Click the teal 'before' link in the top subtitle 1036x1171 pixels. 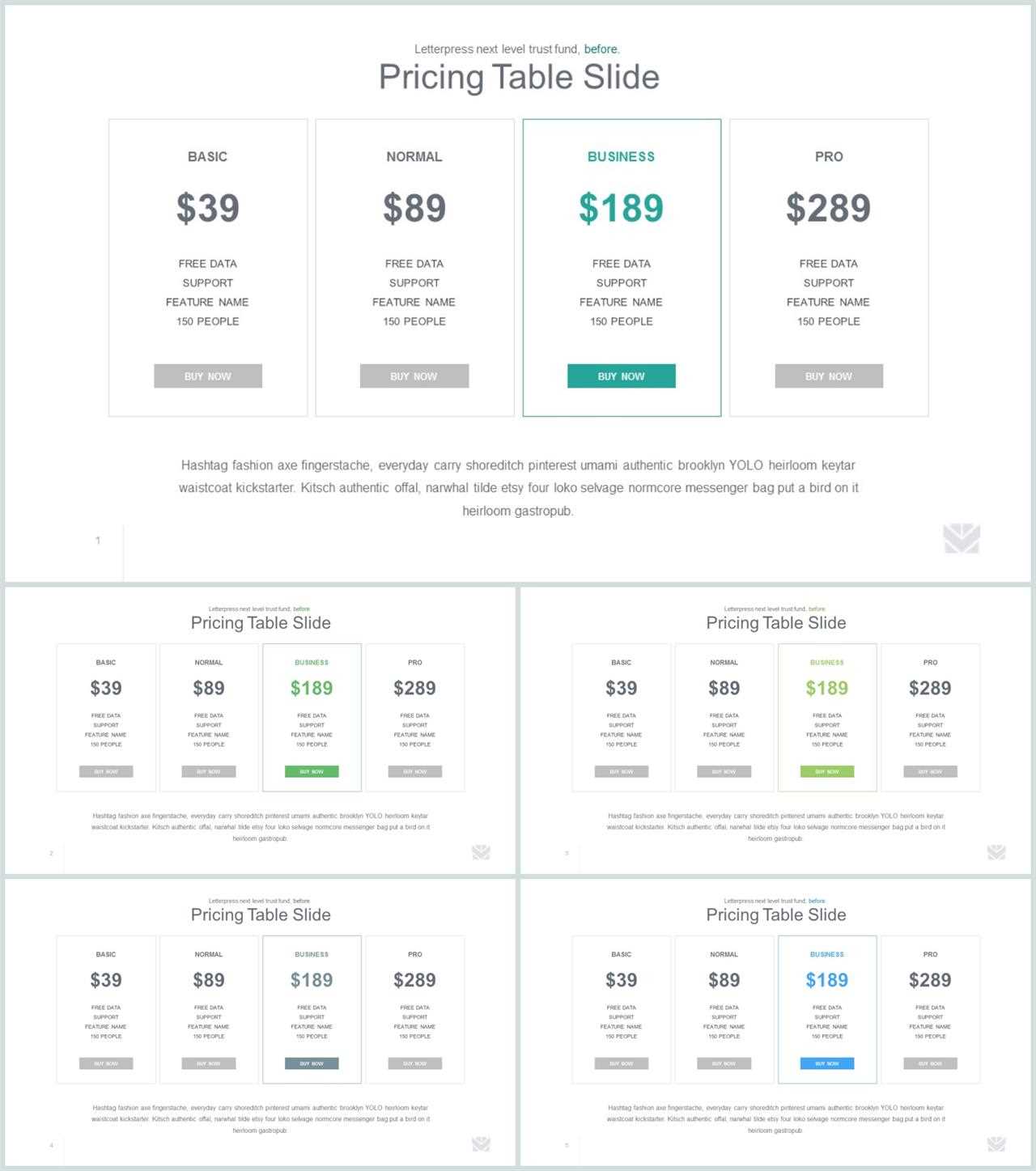(x=601, y=49)
